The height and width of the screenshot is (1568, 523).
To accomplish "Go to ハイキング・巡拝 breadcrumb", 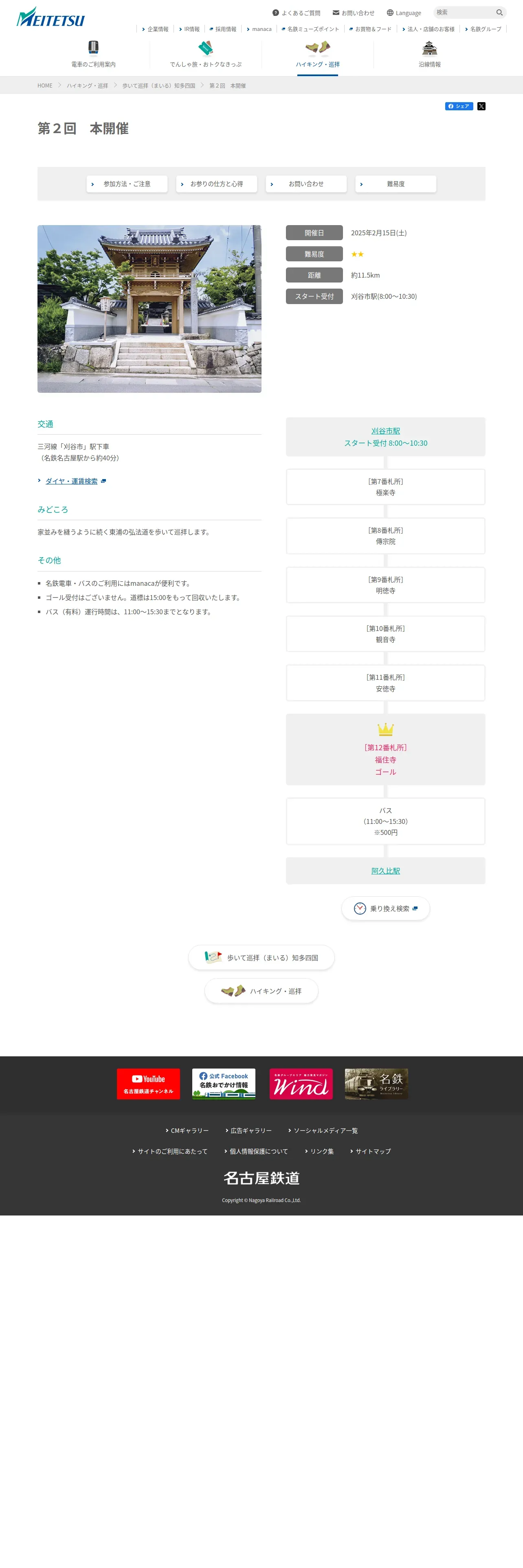I will 87,86.
